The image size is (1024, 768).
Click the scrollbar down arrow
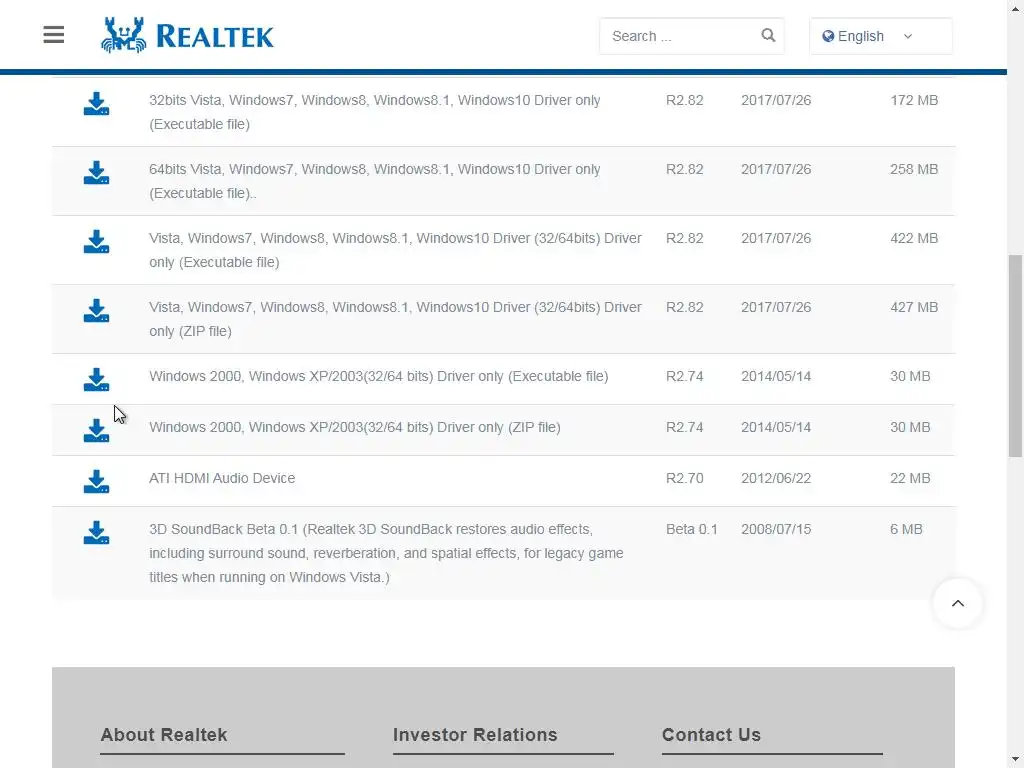click(x=1015, y=761)
